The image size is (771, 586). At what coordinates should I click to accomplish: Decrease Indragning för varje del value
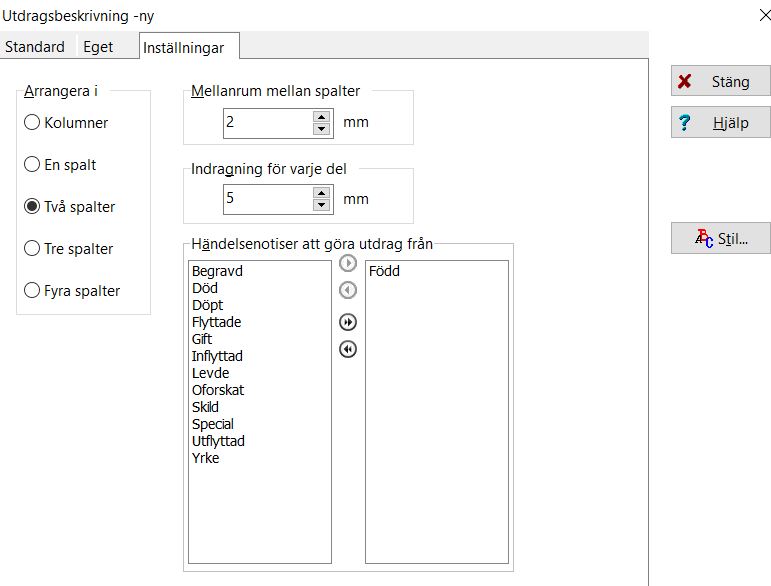321,205
